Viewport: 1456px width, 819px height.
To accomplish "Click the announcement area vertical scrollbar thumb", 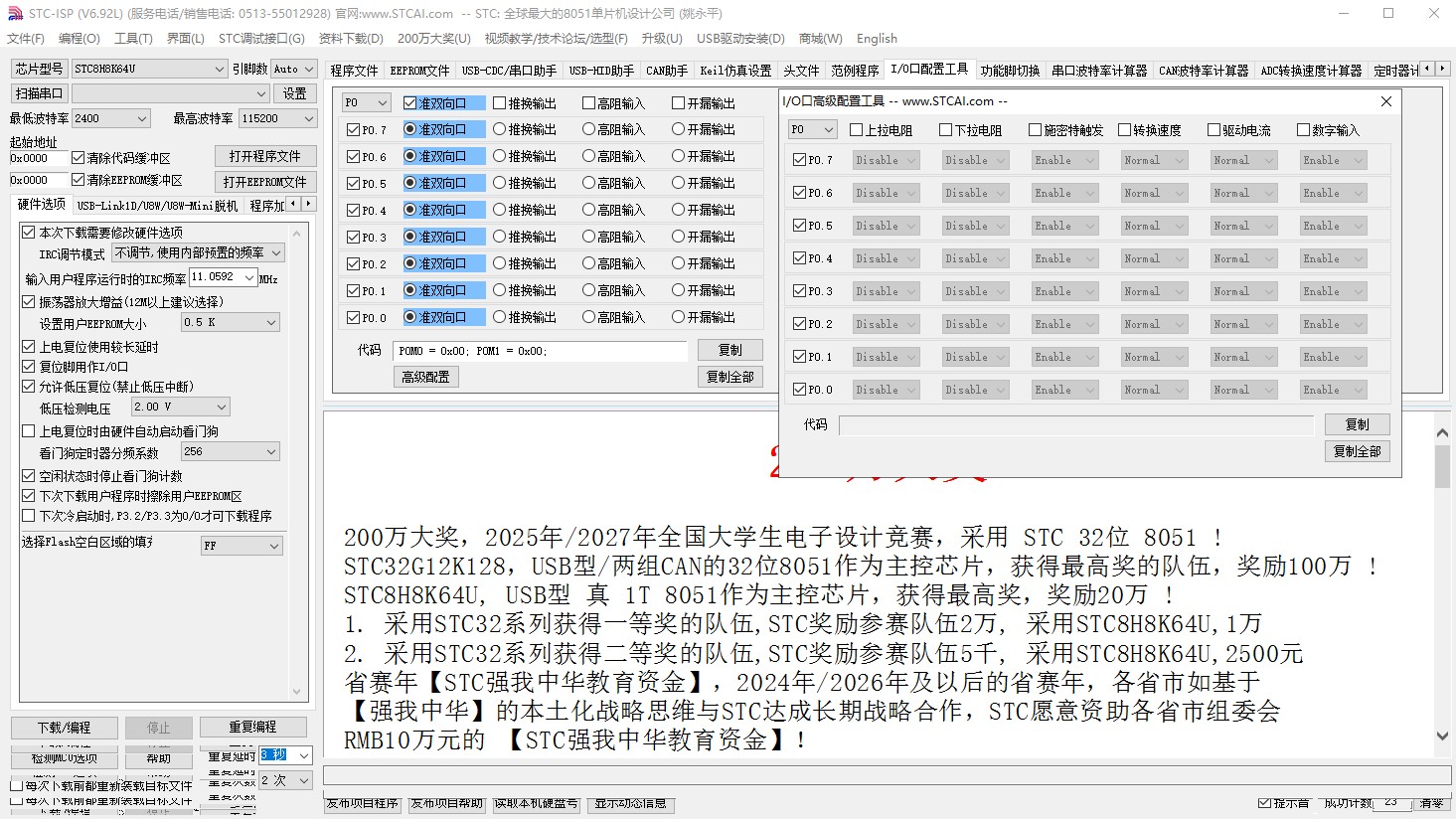I will click(1442, 467).
